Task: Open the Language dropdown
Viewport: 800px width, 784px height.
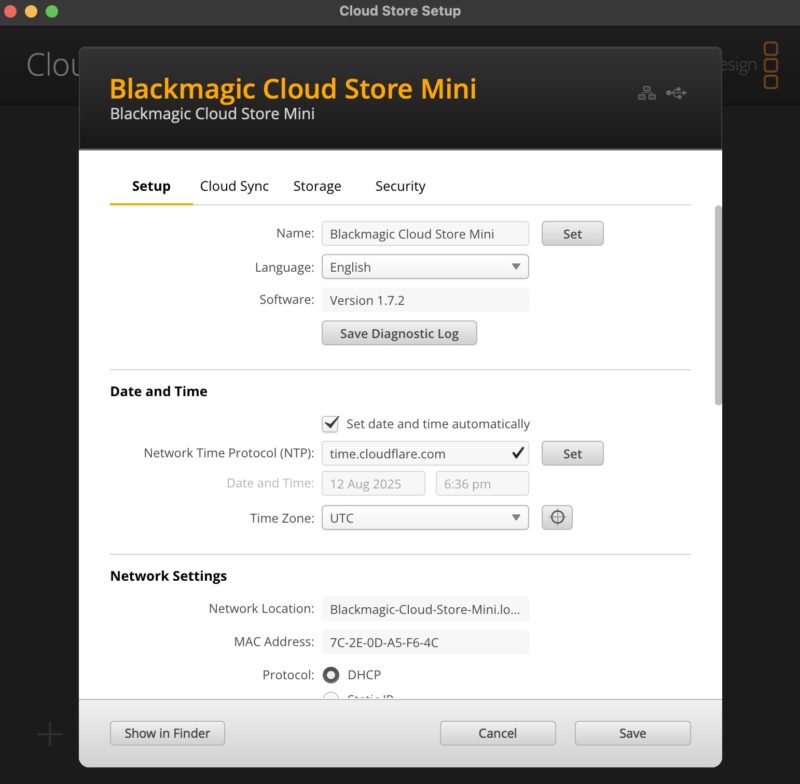Action: click(x=425, y=267)
